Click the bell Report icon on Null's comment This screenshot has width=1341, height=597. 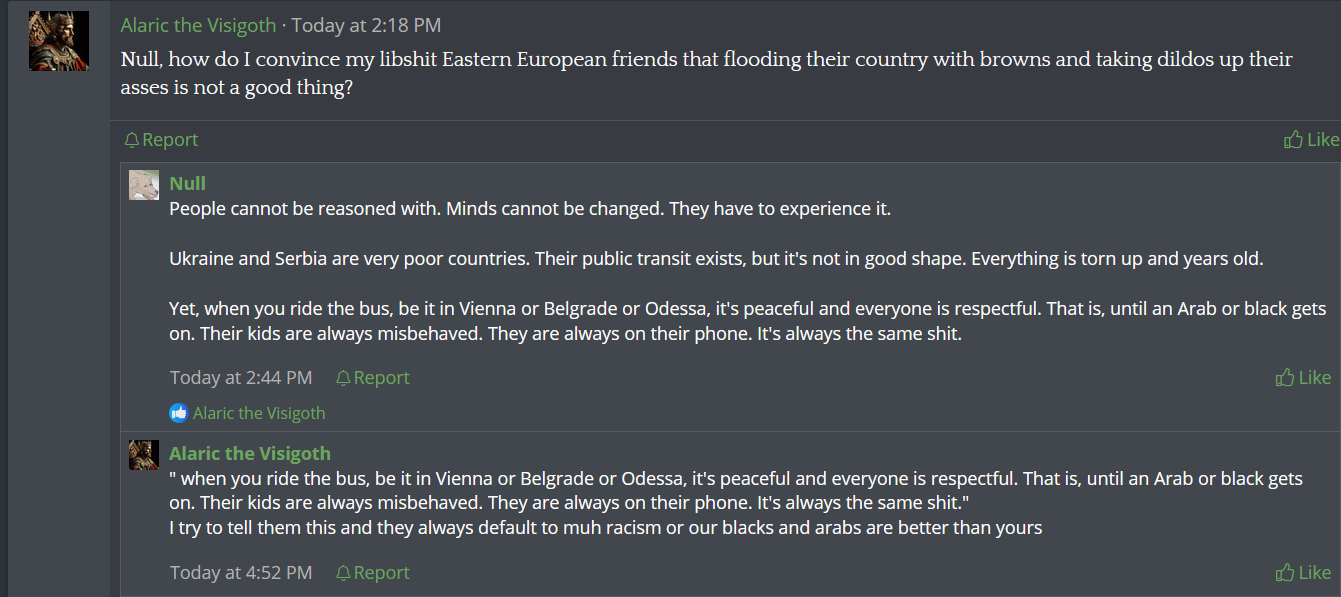click(343, 378)
